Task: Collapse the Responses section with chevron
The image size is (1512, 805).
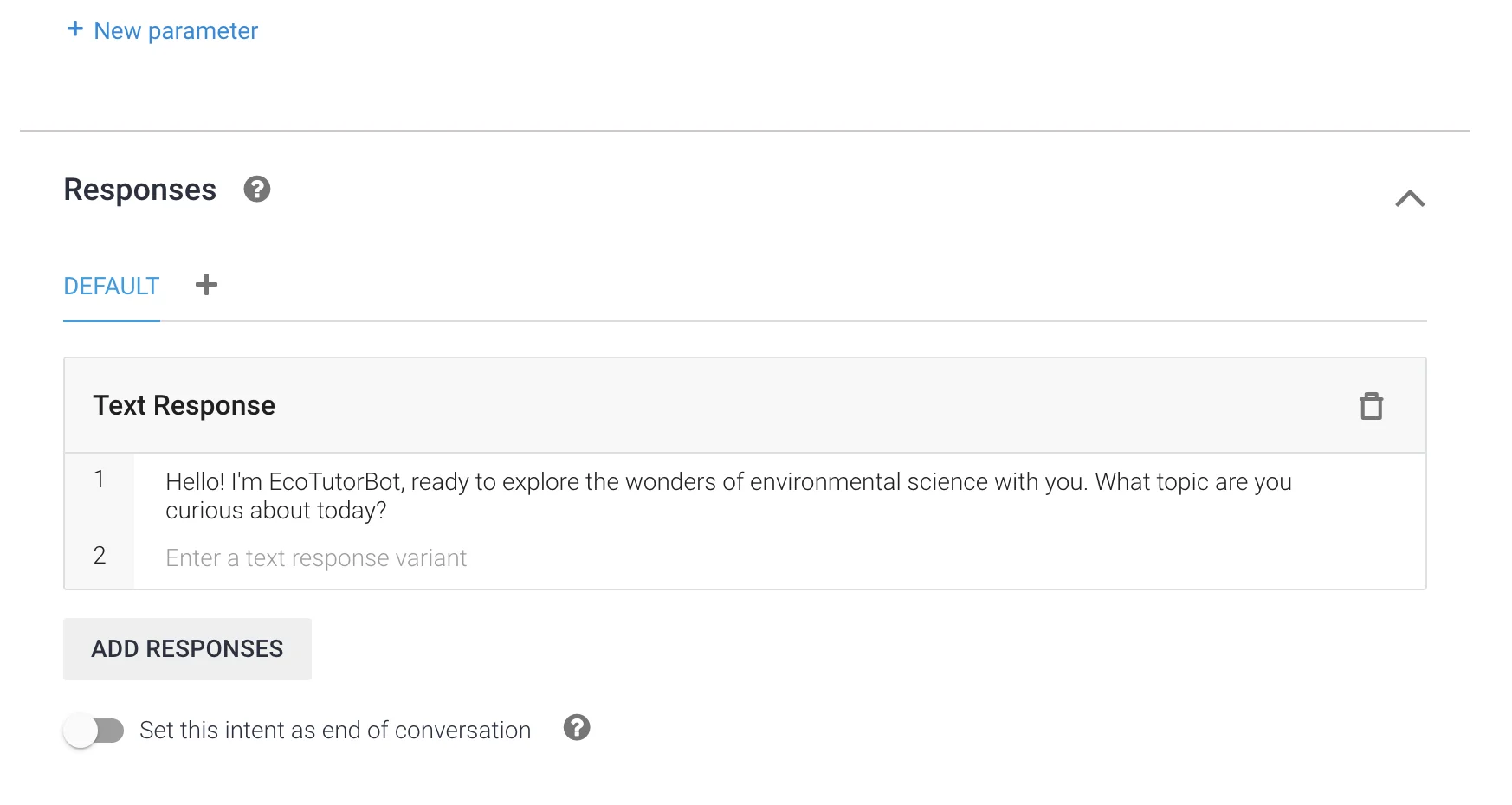Action: coord(1409,198)
